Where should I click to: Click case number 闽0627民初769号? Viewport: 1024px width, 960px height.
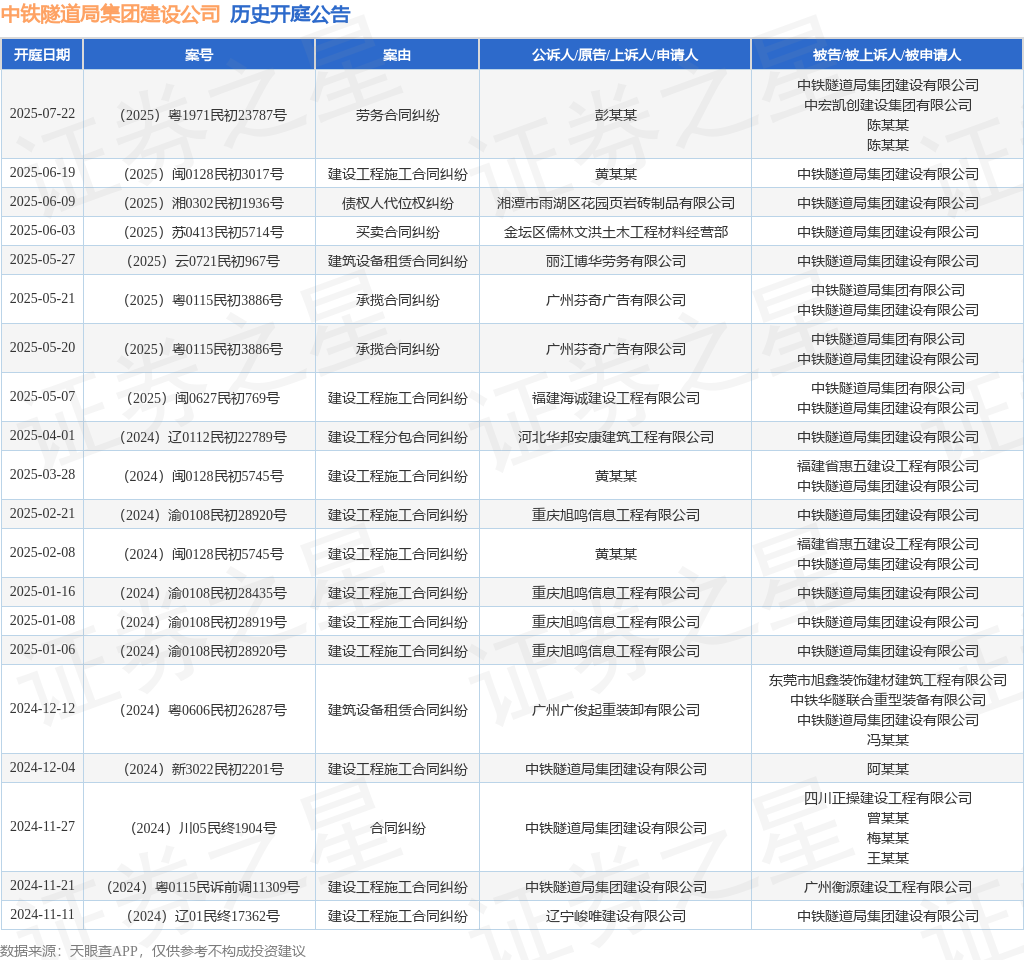click(x=203, y=398)
